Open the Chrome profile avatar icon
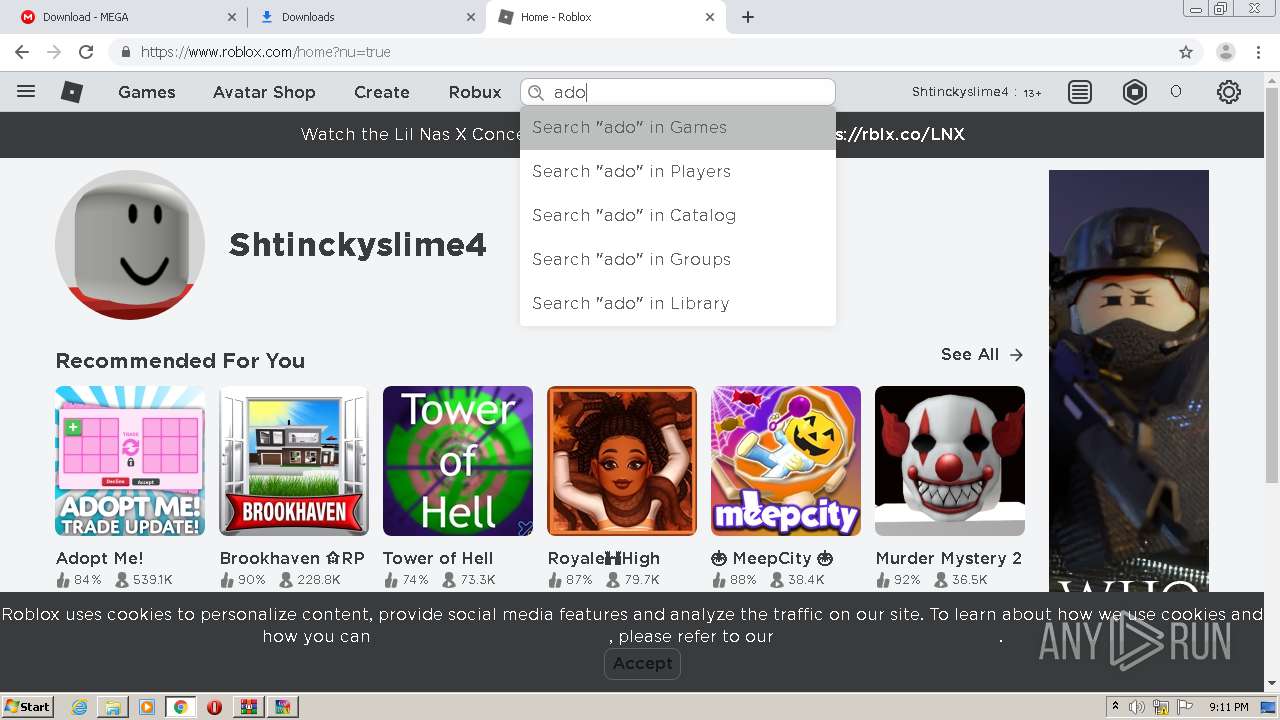The height and width of the screenshot is (720, 1280). pyautogui.click(x=1226, y=52)
